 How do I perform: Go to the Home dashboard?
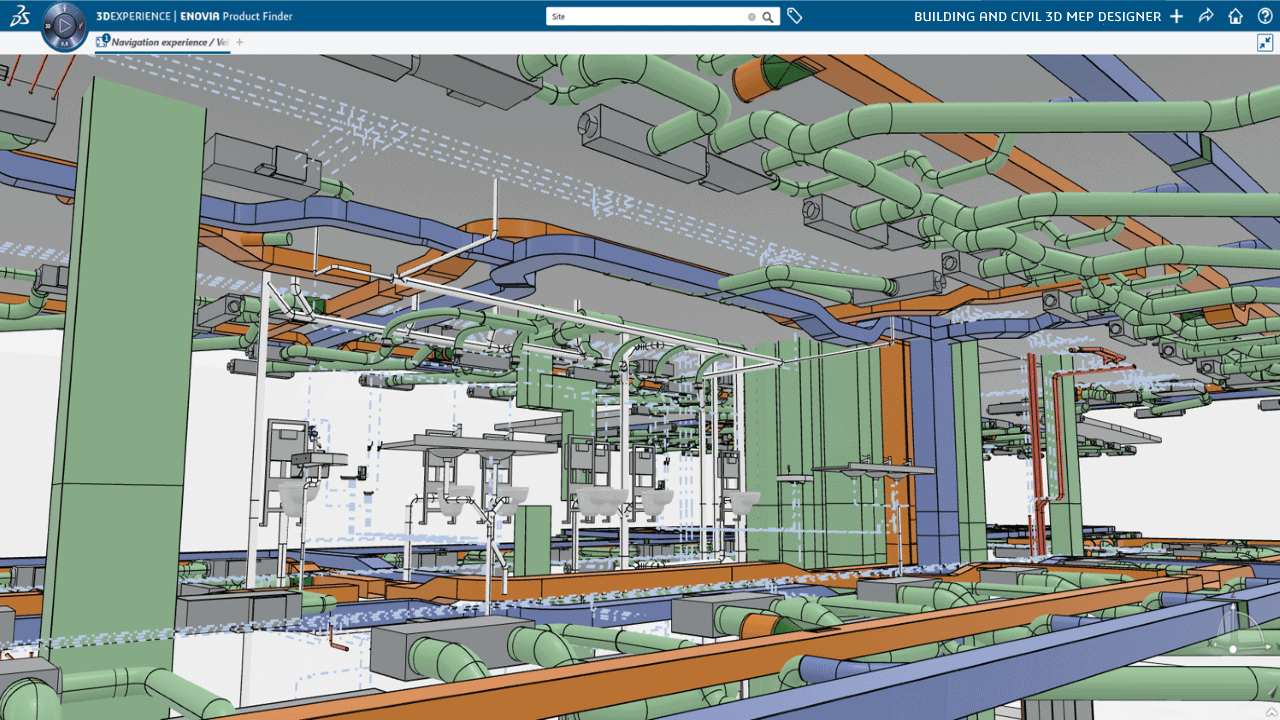pos(1236,16)
